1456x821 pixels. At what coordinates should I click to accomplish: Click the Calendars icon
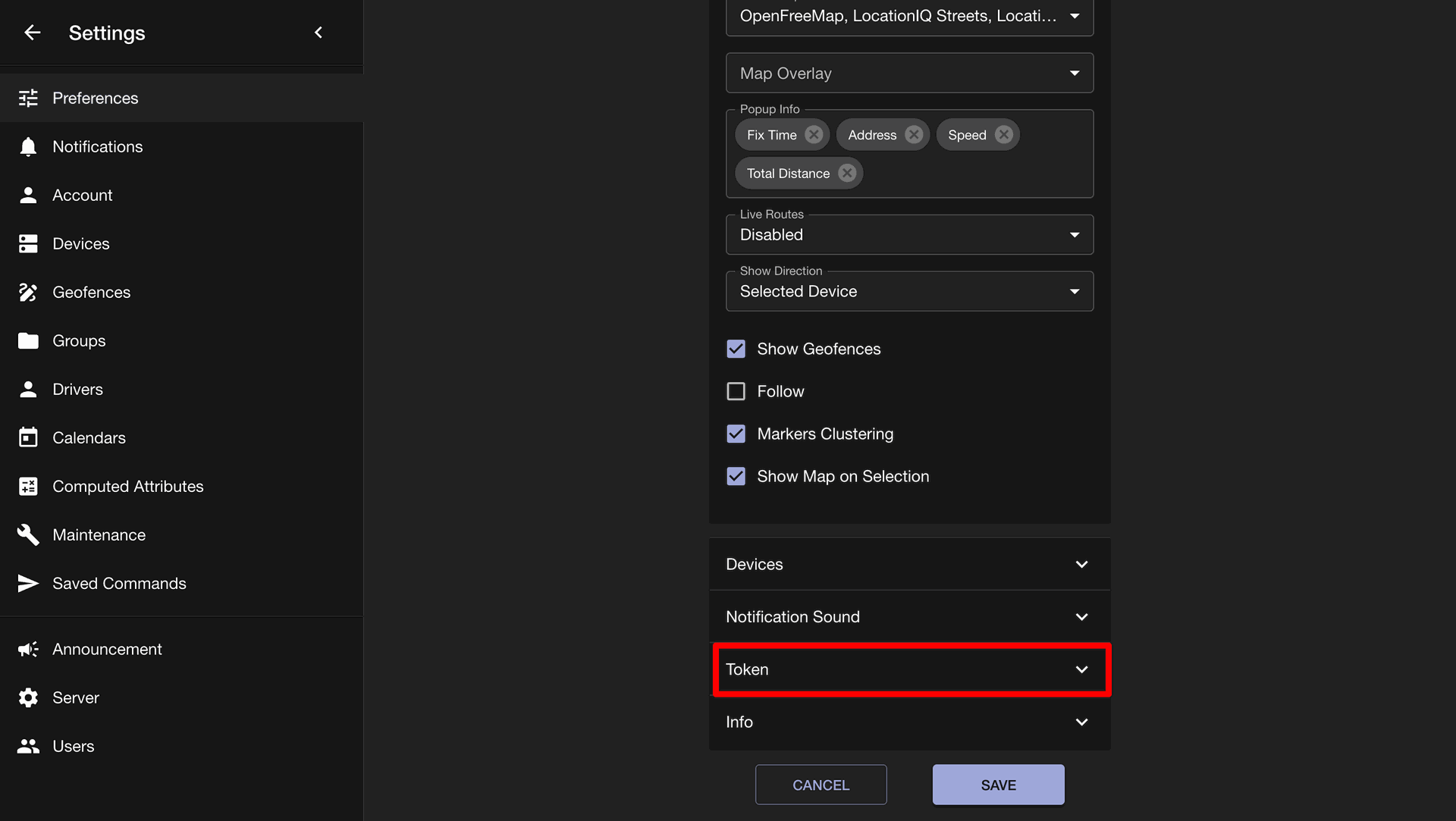28,437
